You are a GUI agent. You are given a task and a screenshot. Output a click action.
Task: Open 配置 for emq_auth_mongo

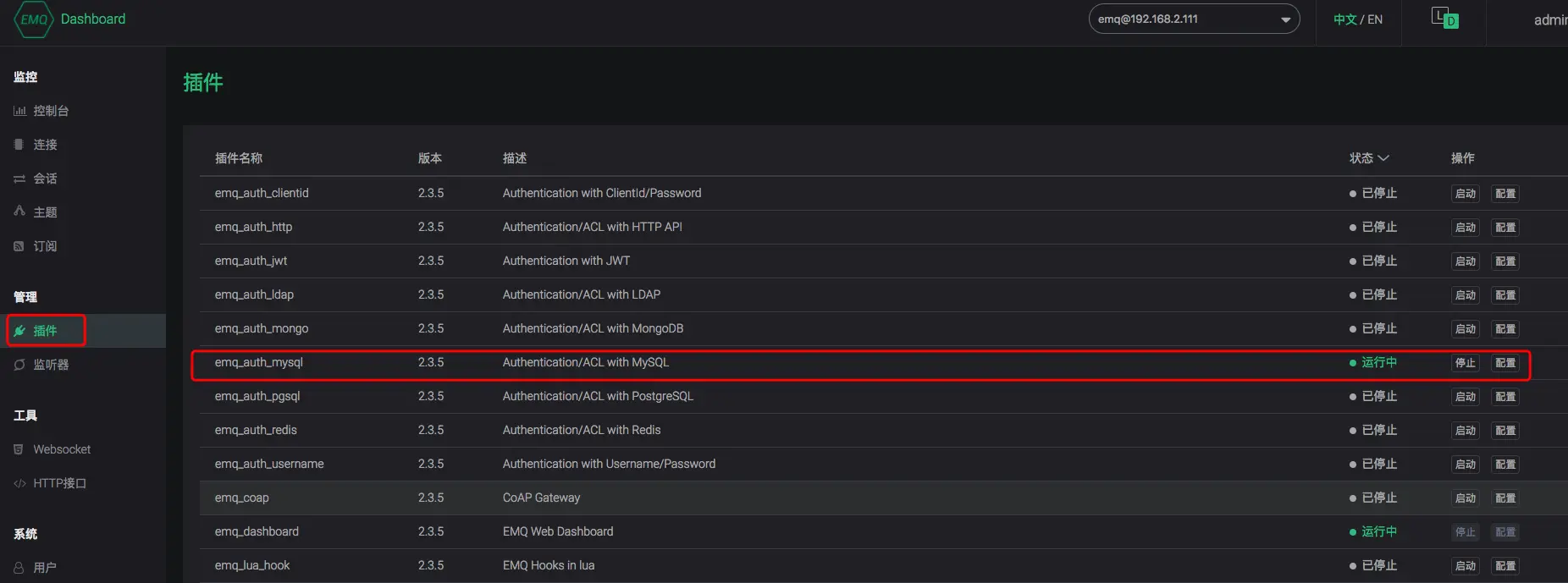[1505, 329]
